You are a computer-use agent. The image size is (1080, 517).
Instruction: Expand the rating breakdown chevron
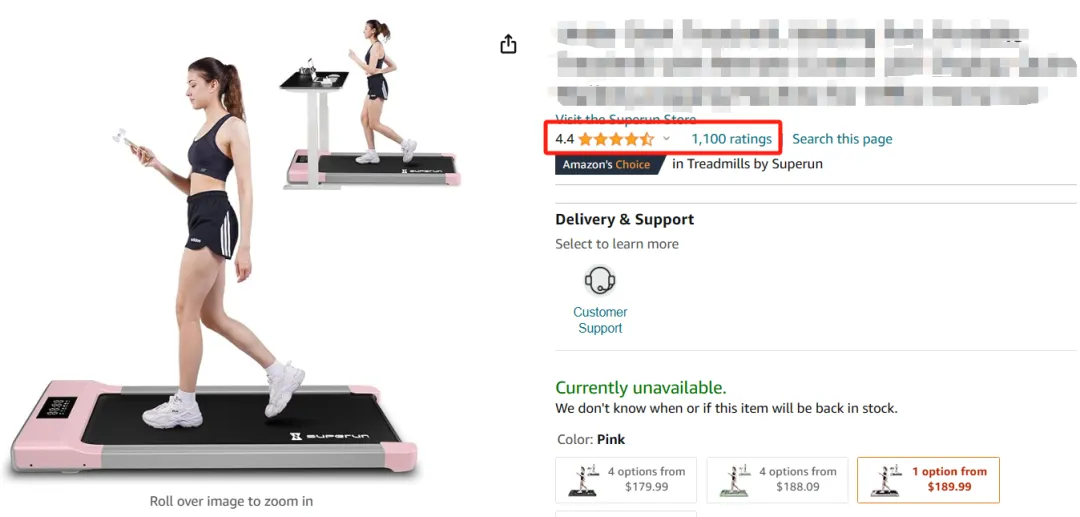[x=666, y=139]
